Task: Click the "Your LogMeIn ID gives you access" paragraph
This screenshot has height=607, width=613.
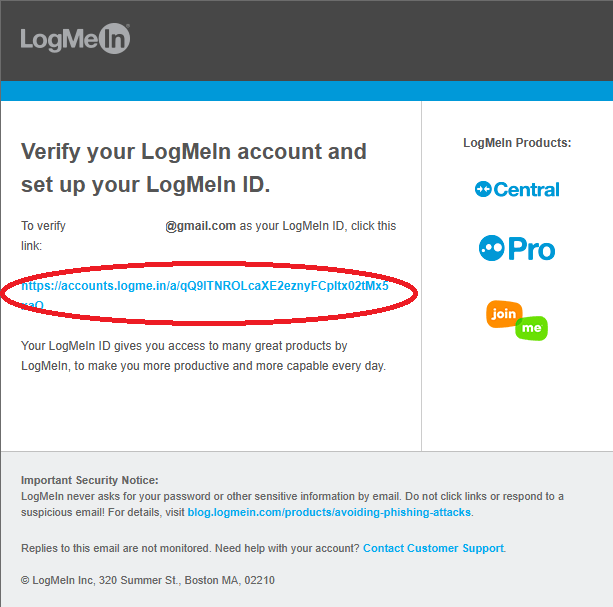Action: tap(203, 356)
